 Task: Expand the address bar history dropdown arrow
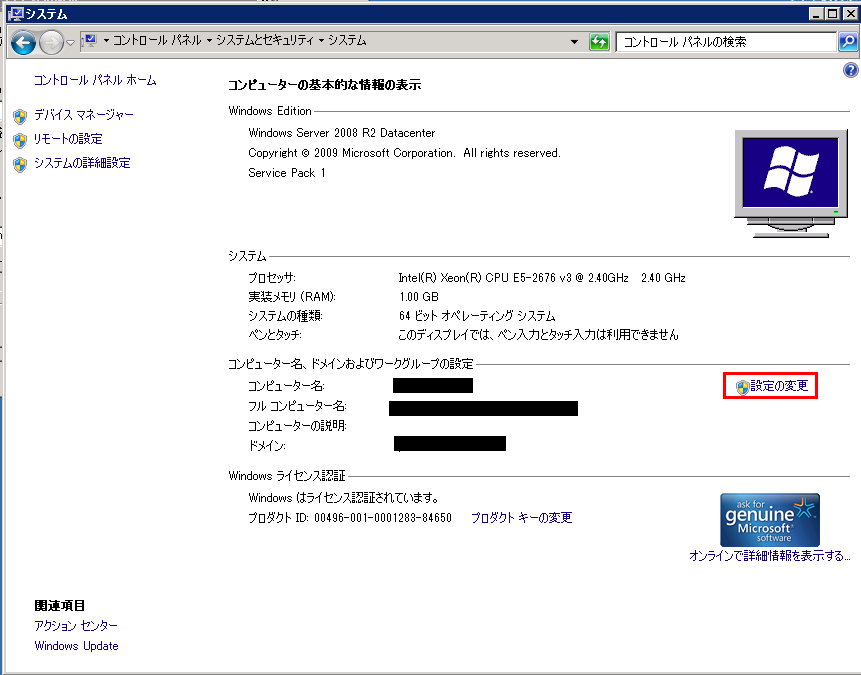click(574, 42)
